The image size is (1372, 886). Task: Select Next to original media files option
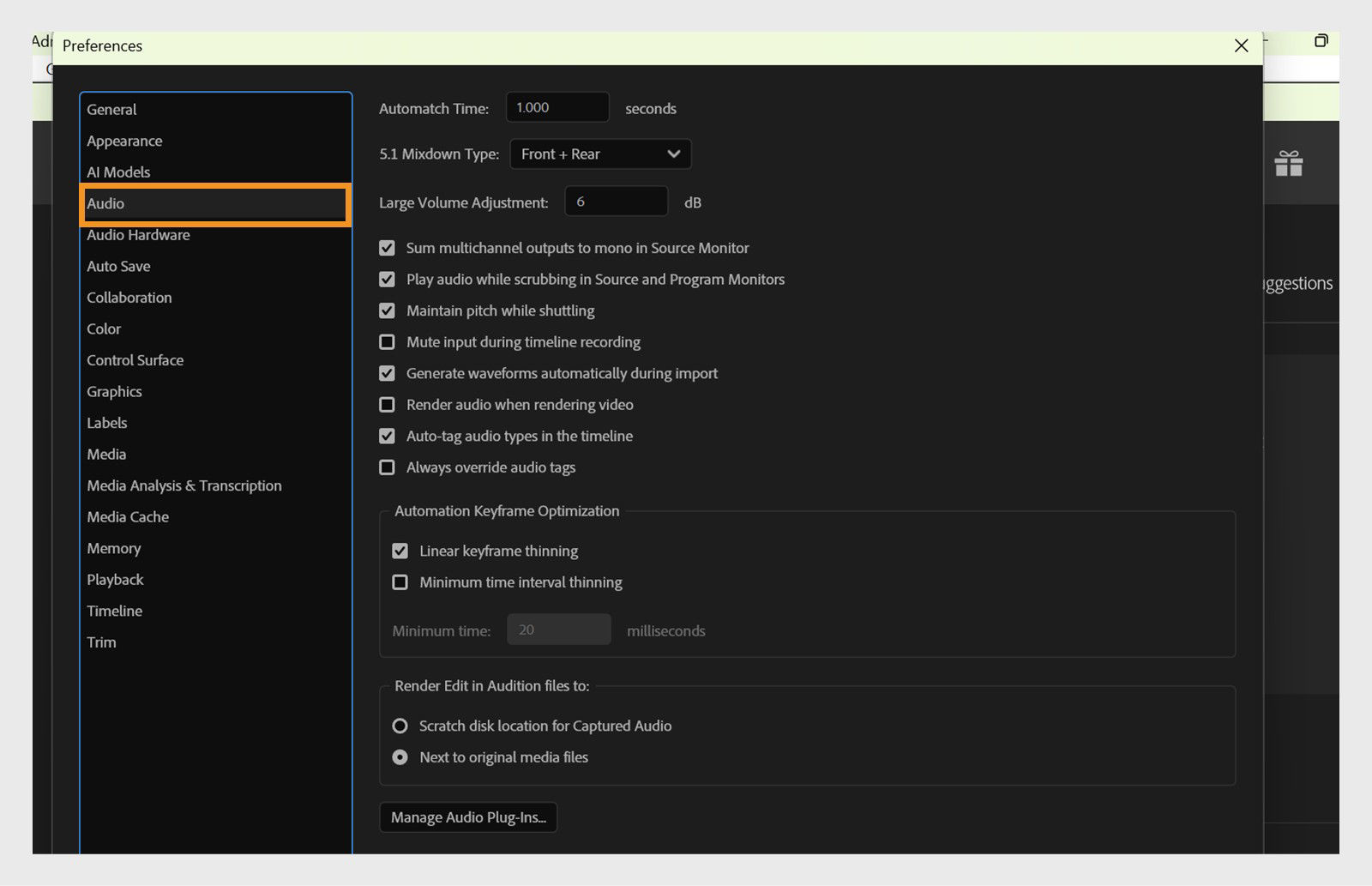pos(400,756)
